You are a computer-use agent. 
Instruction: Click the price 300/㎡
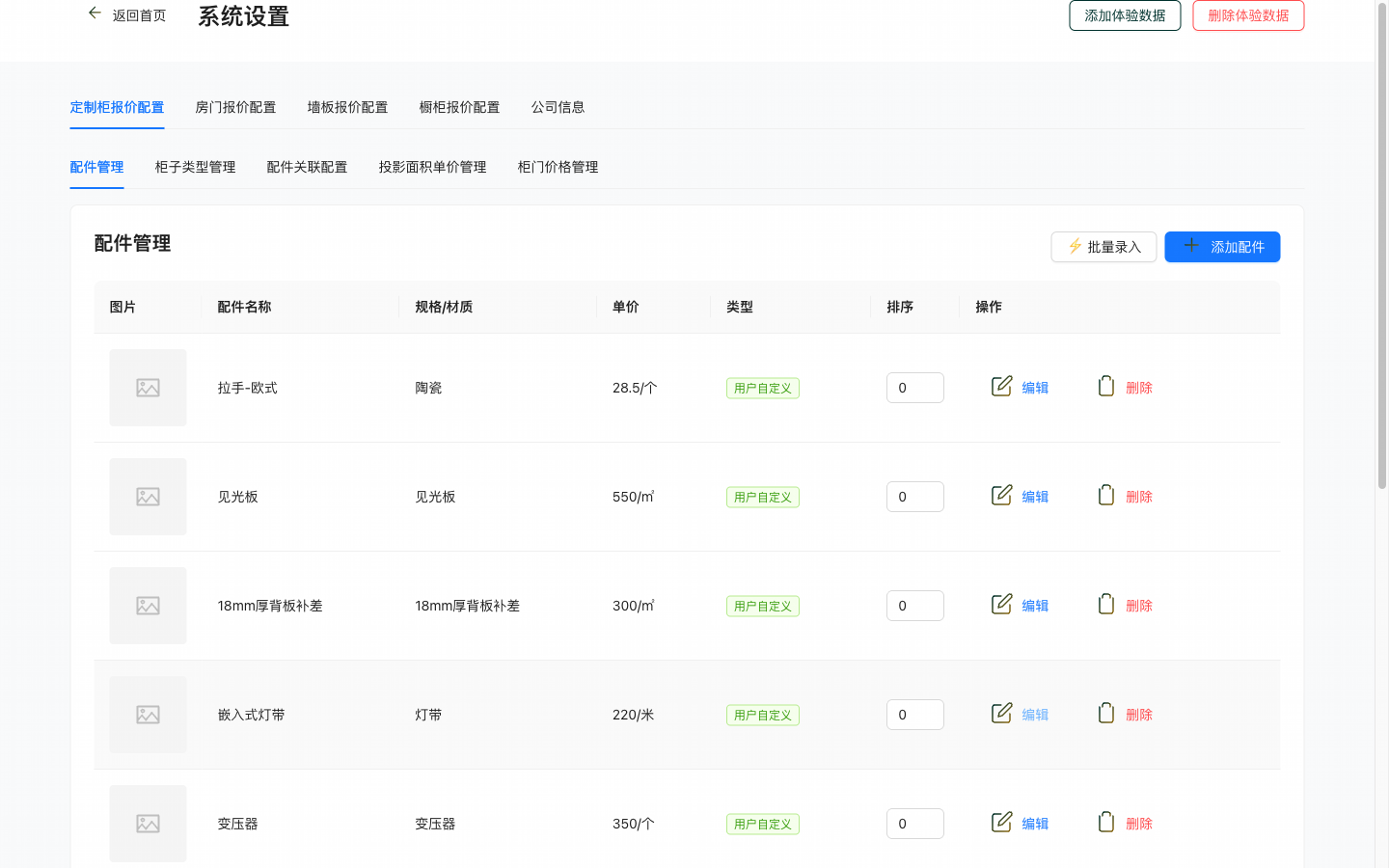click(633, 606)
